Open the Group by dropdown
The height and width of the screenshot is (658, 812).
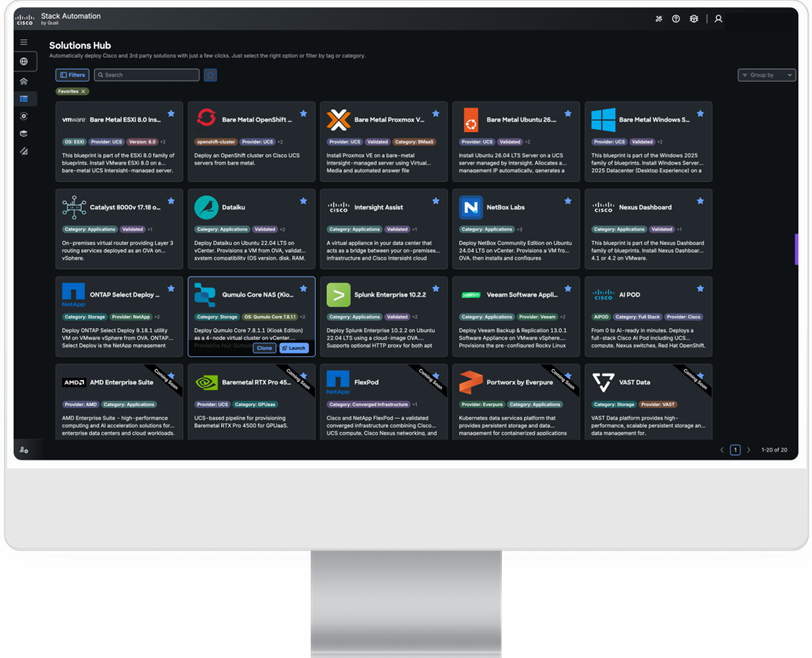point(766,75)
